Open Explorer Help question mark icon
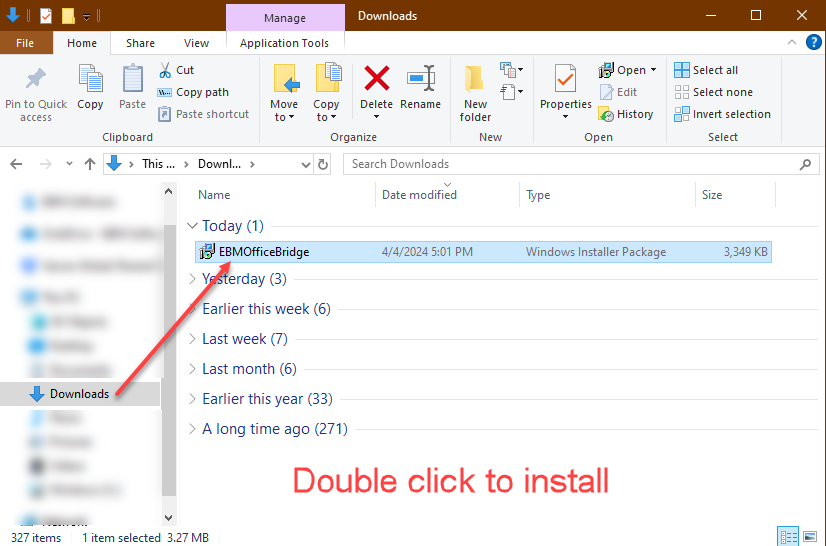Viewport: 826px width, 546px height. (x=813, y=42)
